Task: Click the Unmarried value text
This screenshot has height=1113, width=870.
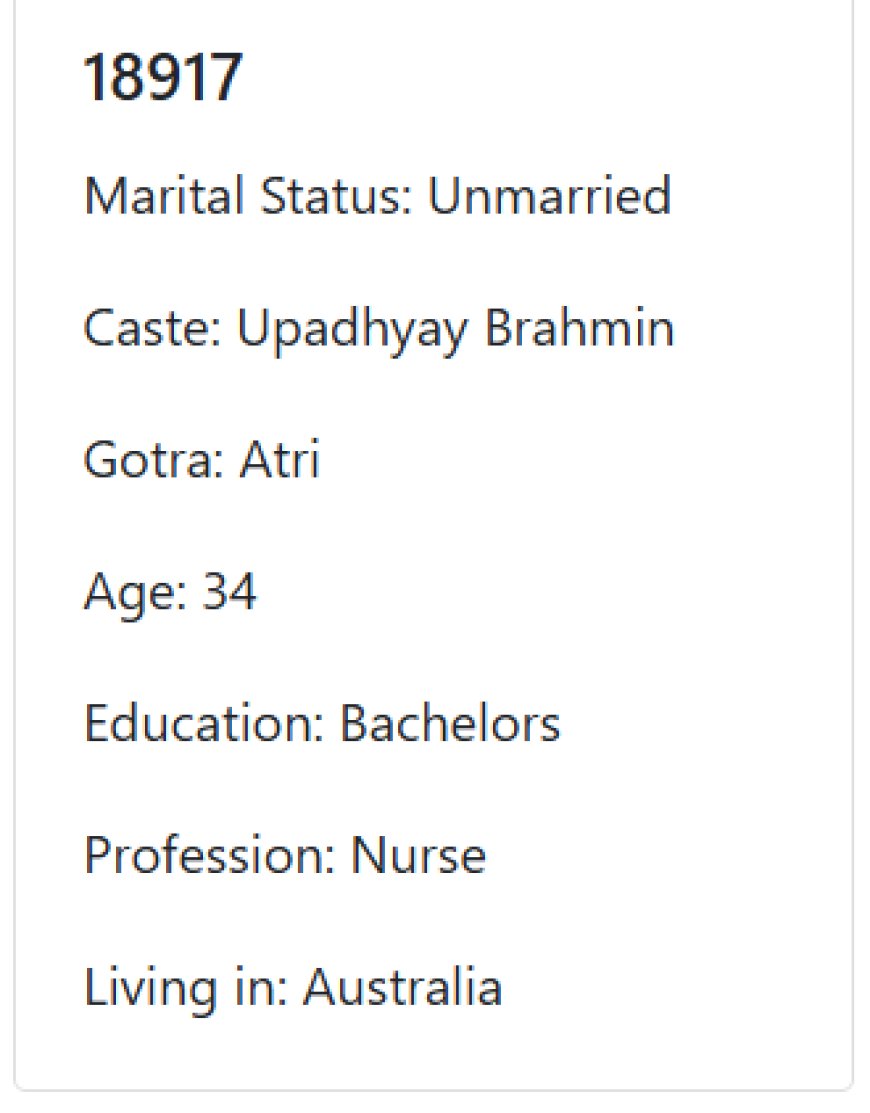Action: click(x=549, y=195)
